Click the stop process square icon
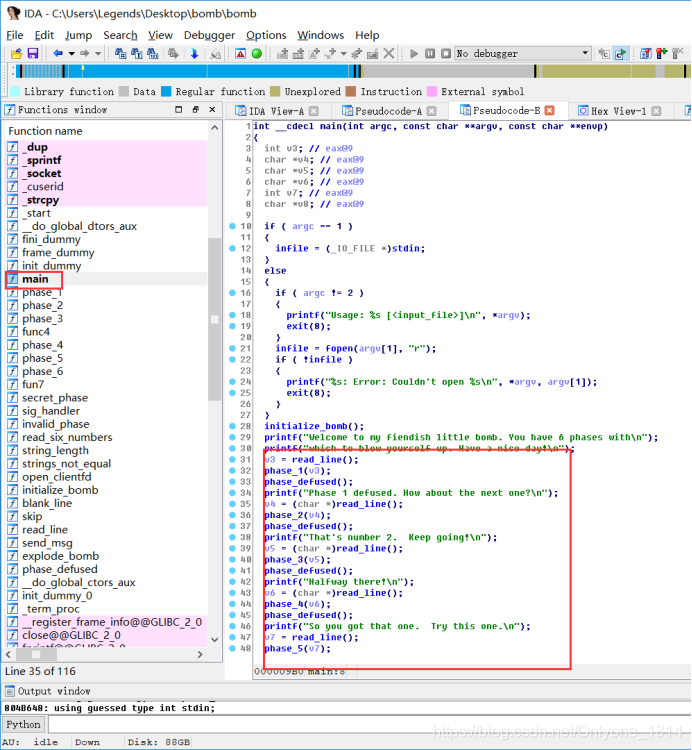The width and height of the screenshot is (692, 750). [446, 54]
